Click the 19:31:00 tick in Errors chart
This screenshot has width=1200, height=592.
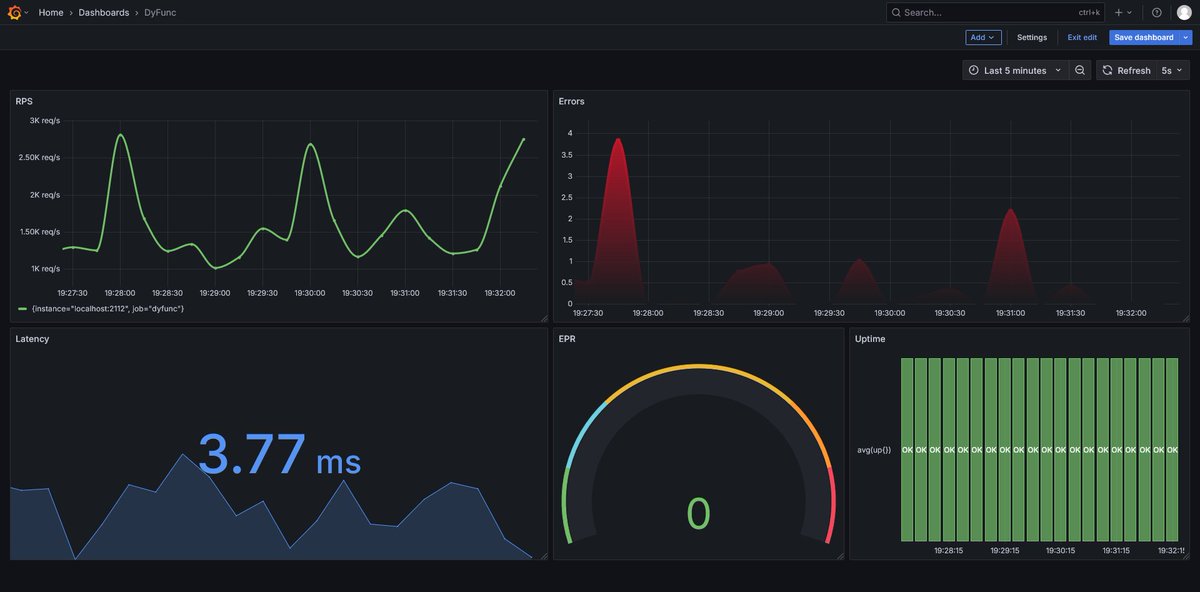tap(1010, 313)
